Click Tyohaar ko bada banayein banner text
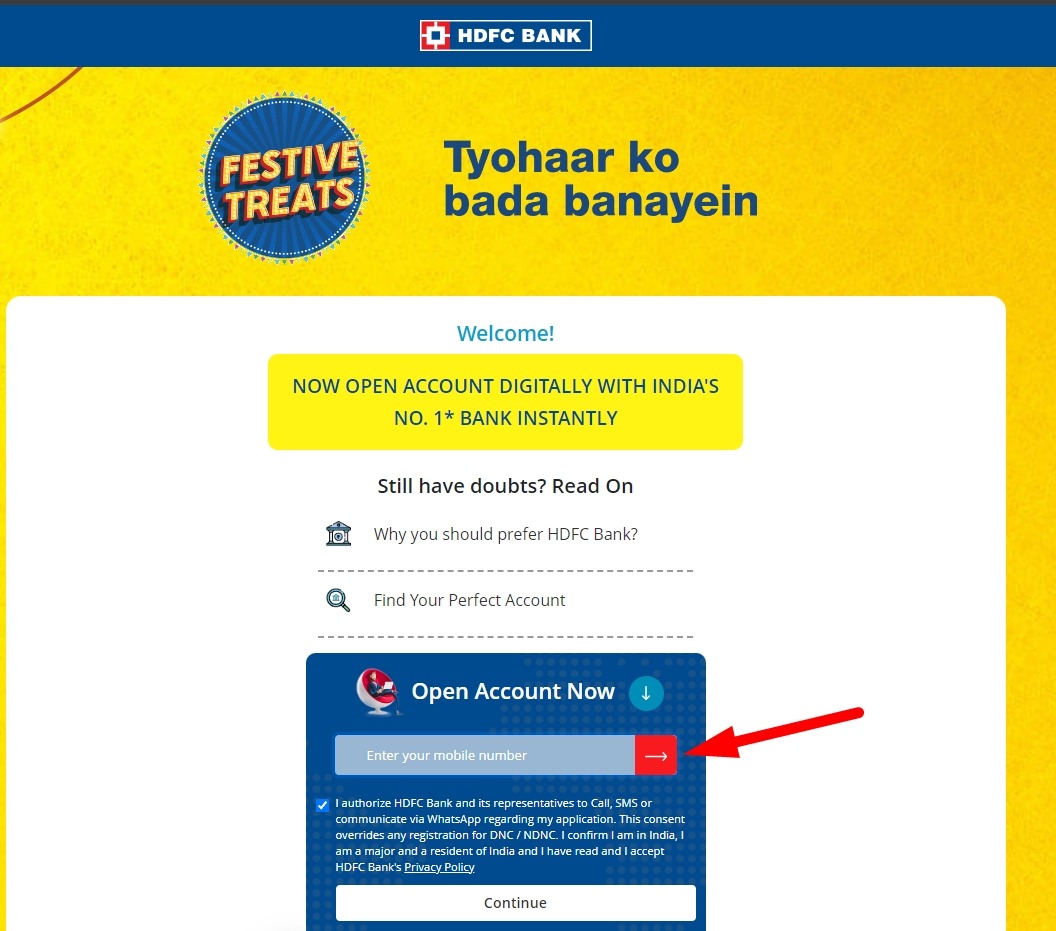 coord(601,179)
